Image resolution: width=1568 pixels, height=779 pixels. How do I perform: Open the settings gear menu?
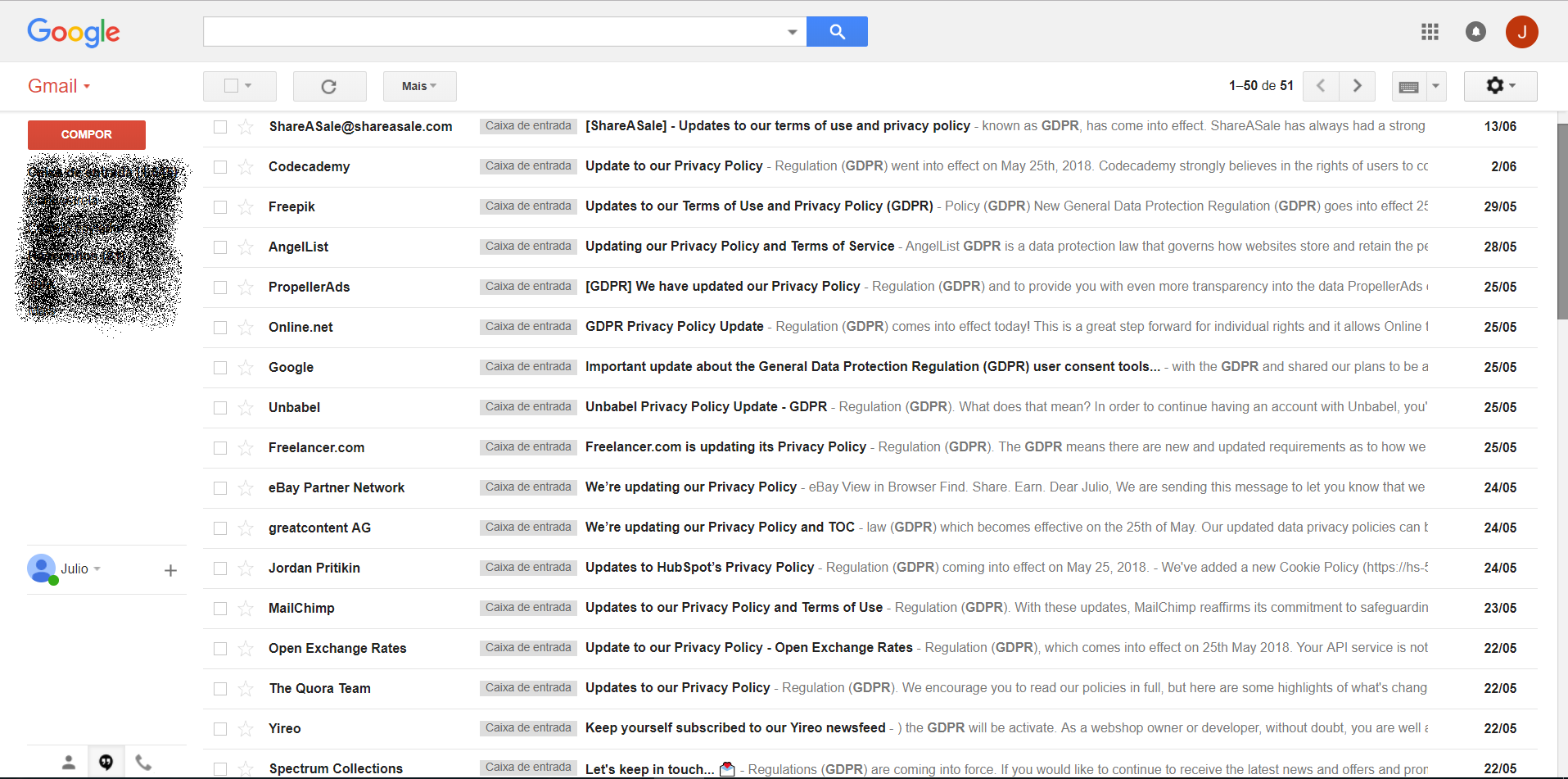point(1499,86)
